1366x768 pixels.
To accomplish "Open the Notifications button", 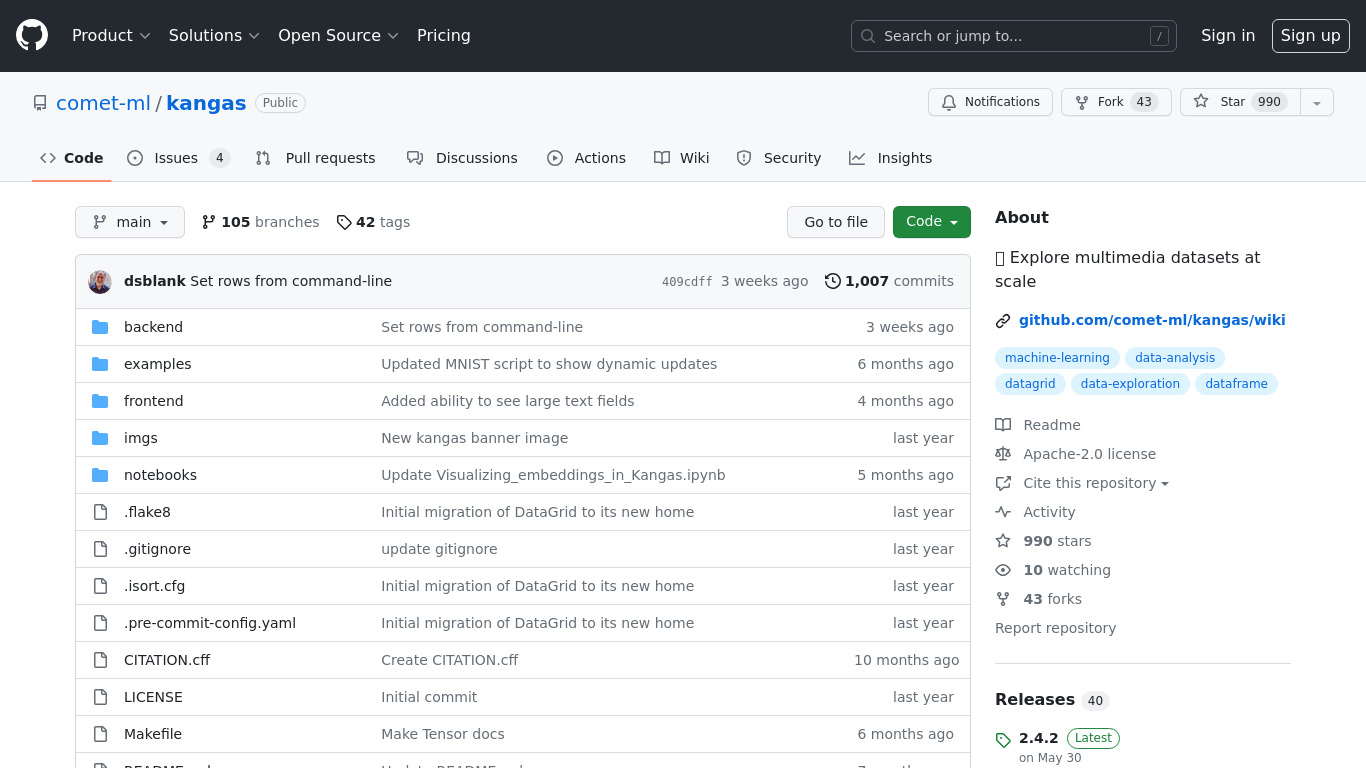I will [x=990, y=102].
